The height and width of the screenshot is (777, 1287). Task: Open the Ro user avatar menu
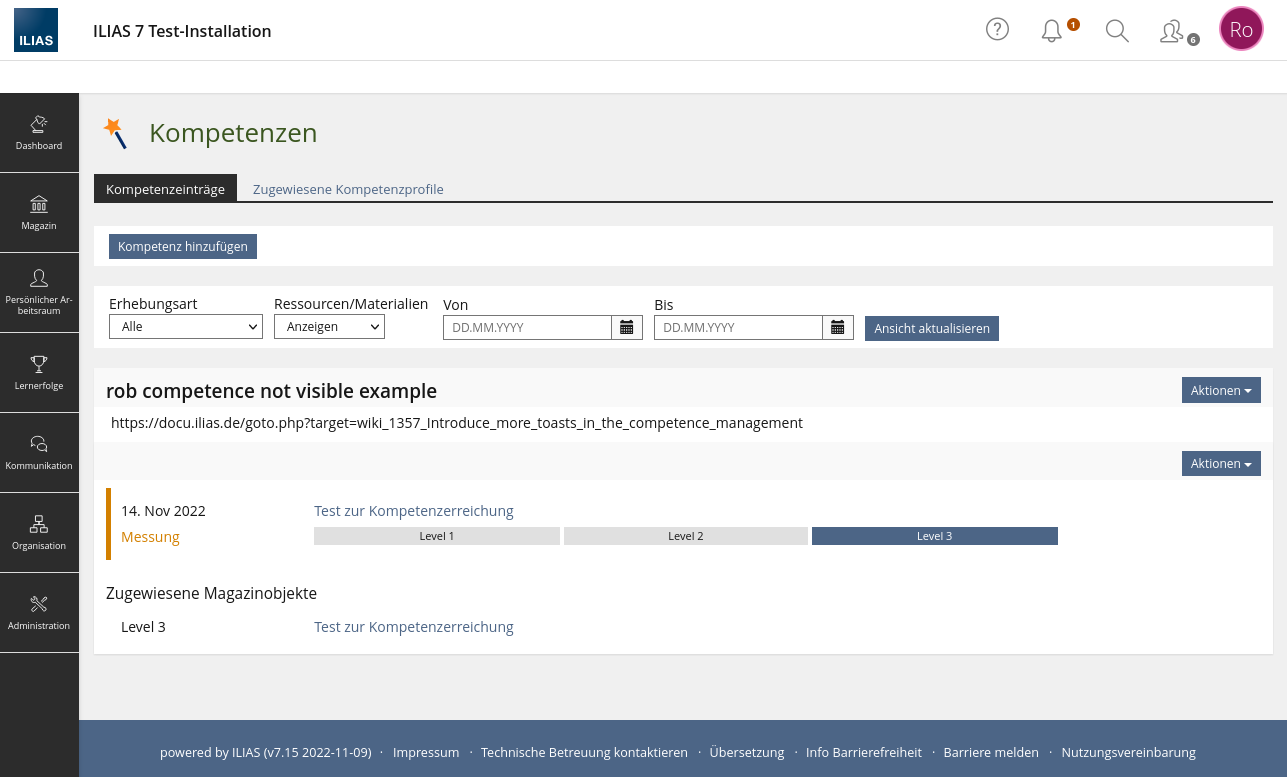pos(1241,29)
